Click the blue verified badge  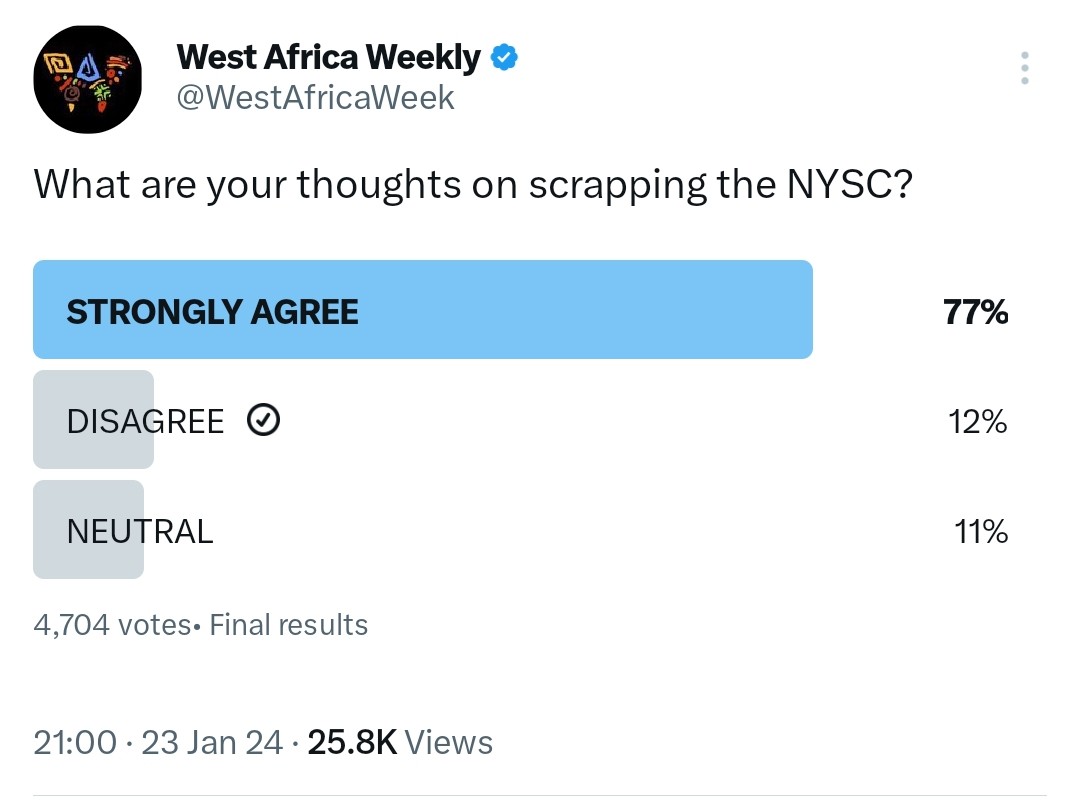point(504,57)
